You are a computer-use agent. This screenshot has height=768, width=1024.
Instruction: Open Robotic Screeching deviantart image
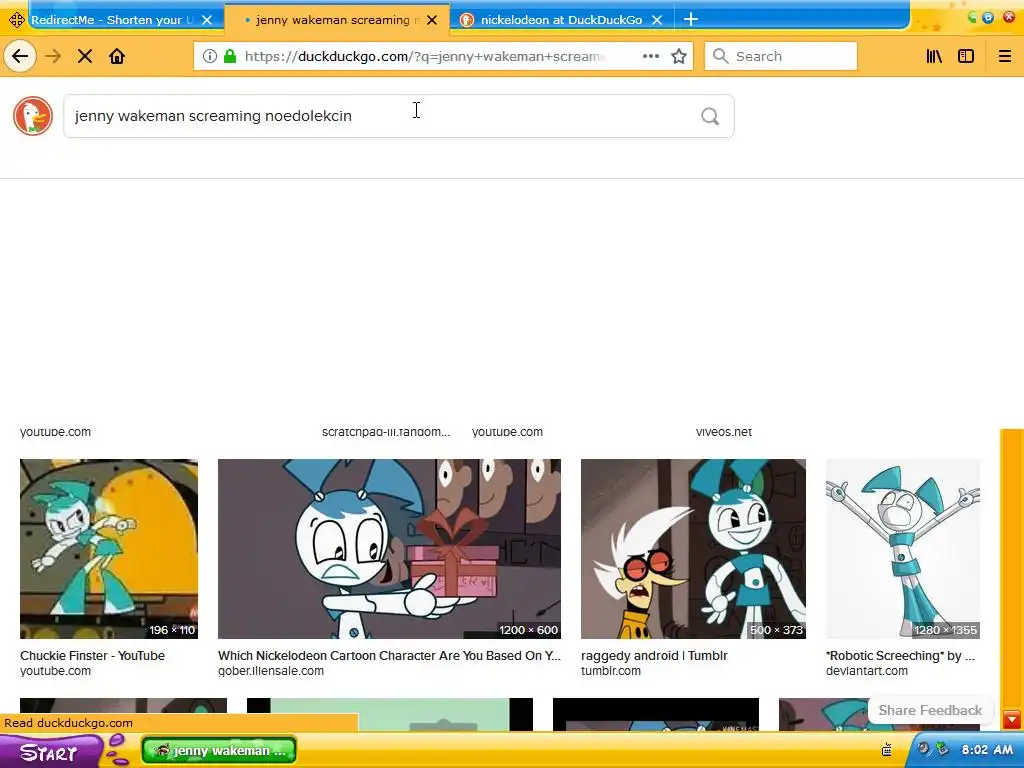point(903,549)
